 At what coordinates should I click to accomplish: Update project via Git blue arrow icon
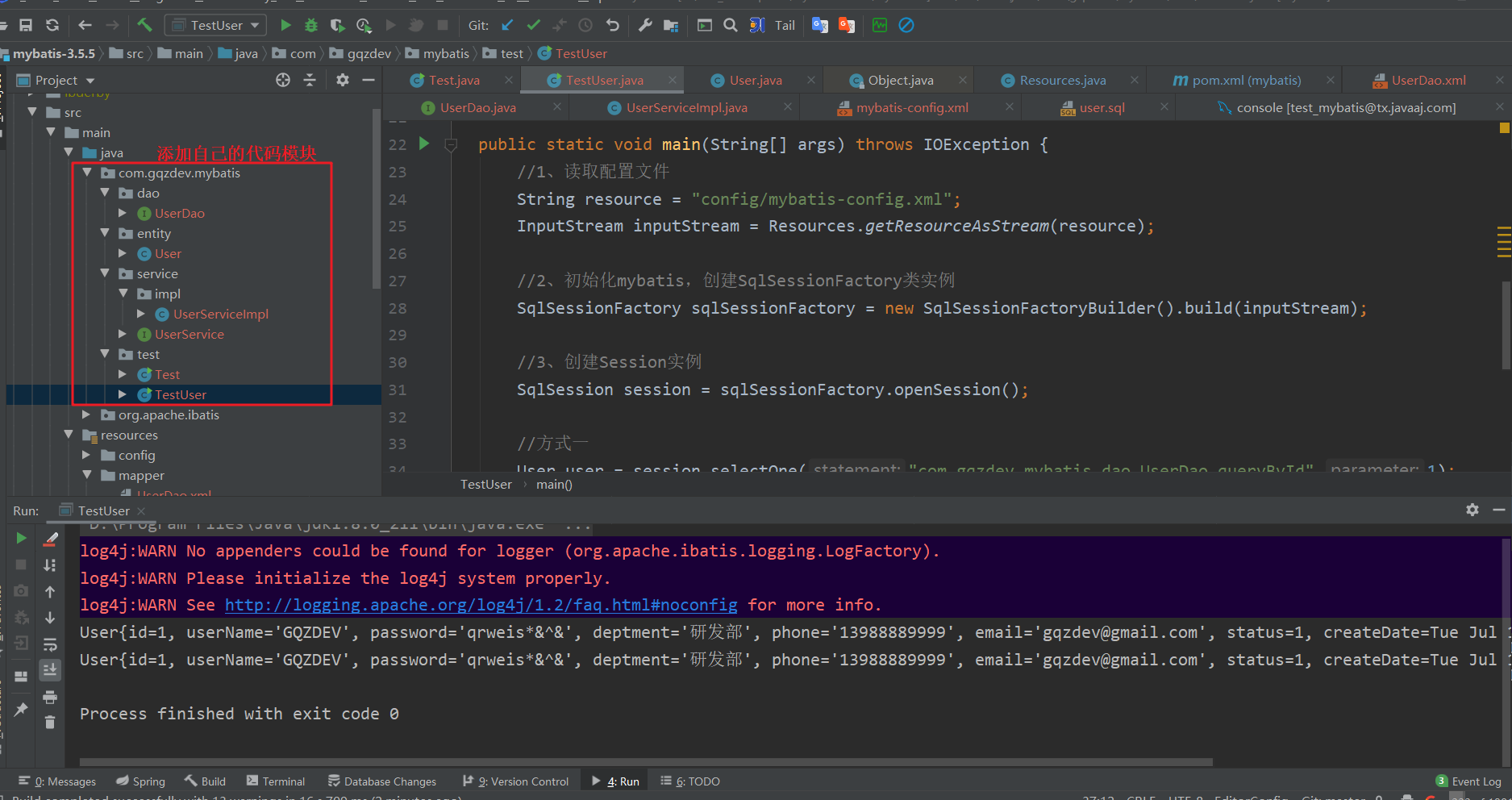(507, 25)
